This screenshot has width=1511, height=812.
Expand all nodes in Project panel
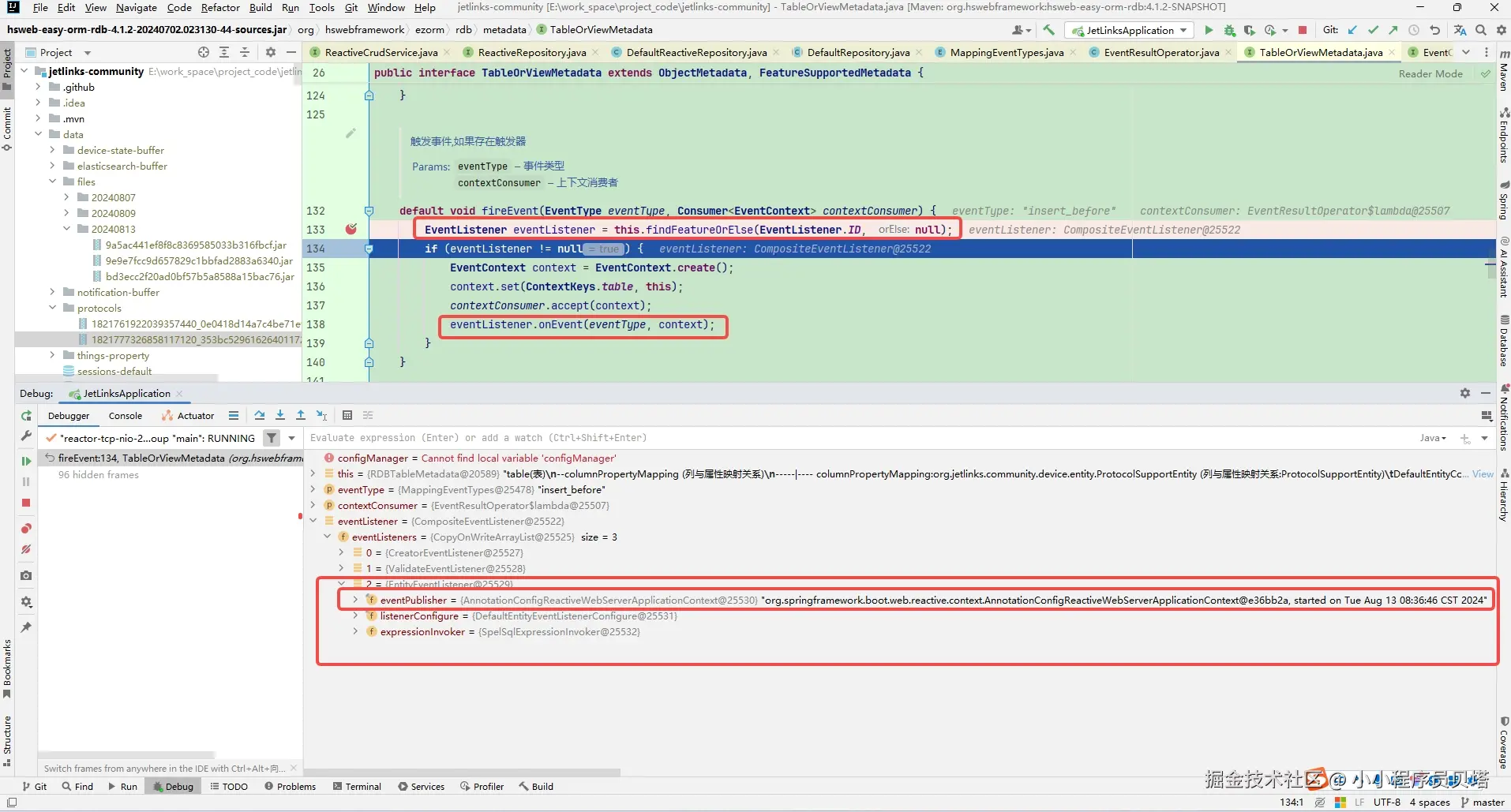(224, 52)
